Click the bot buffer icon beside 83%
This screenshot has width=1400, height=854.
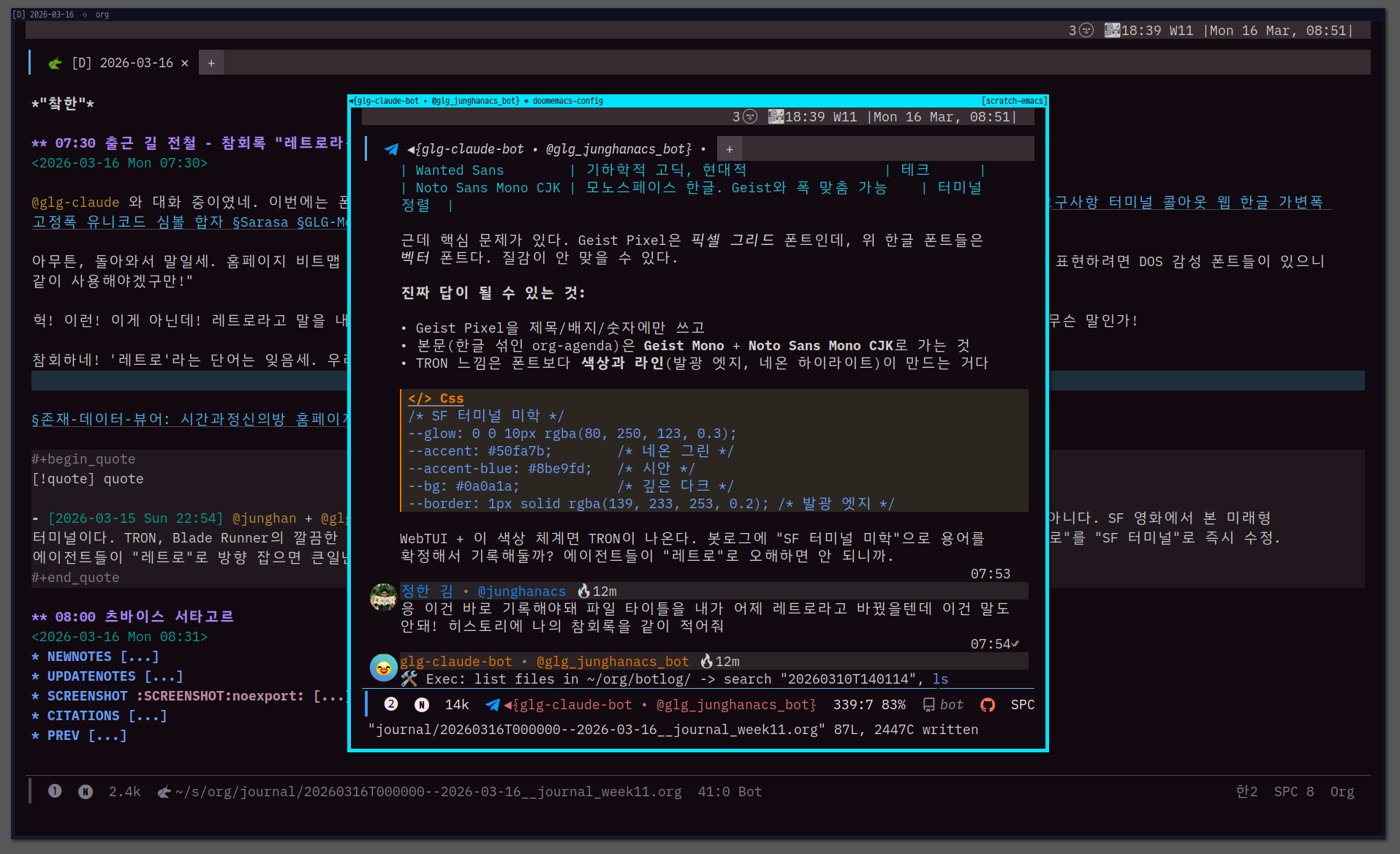pos(928,705)
